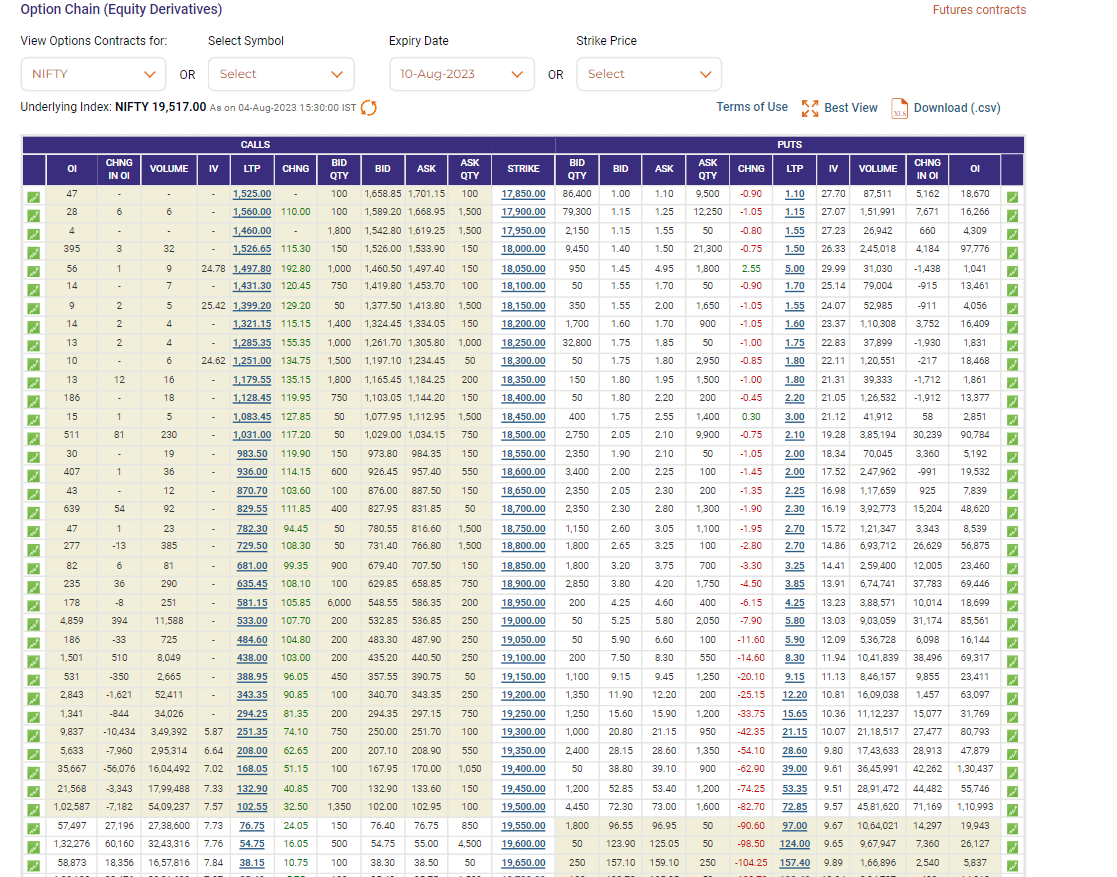This screenshot has height=877, width=1117.
Task: Open the Futures contracts link
Action: [x=979, y=10]
